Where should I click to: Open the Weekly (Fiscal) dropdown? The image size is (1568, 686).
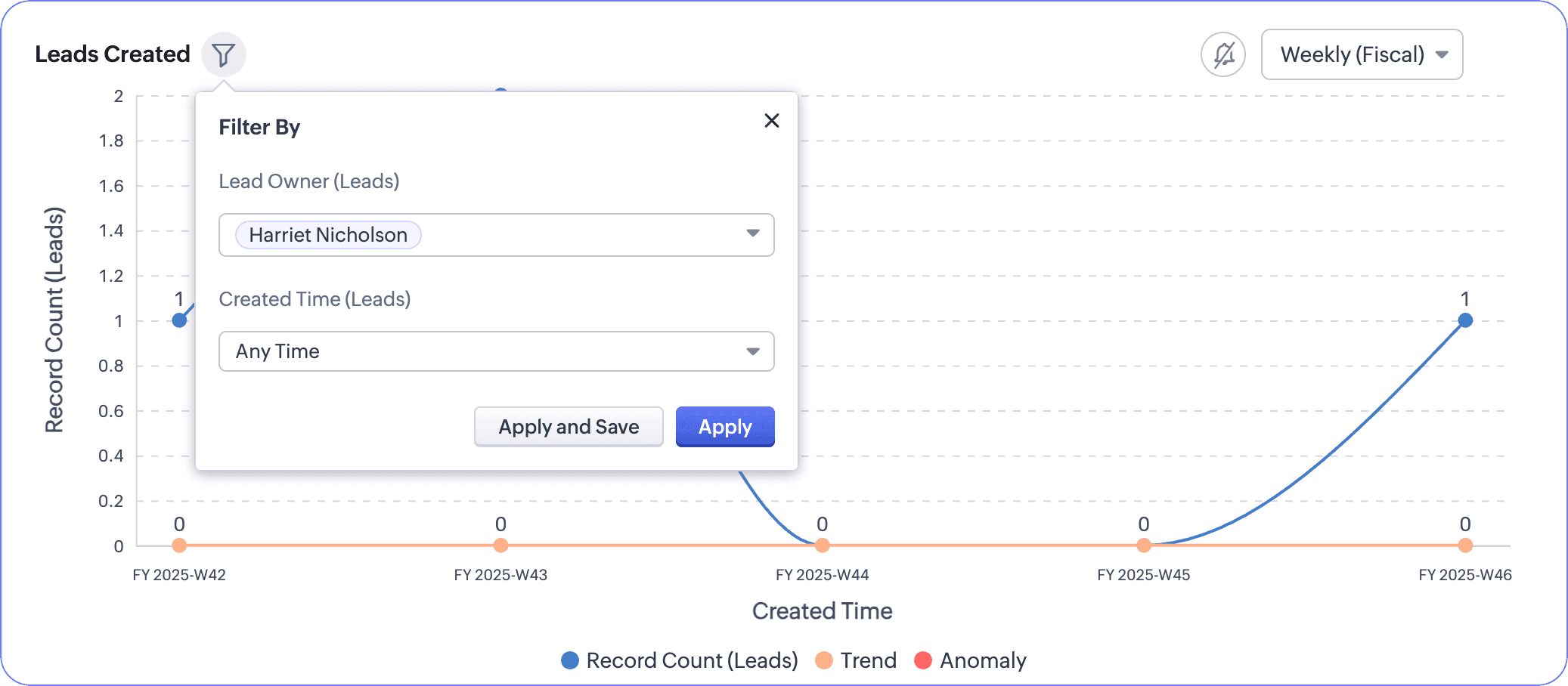click(1362, 54)
